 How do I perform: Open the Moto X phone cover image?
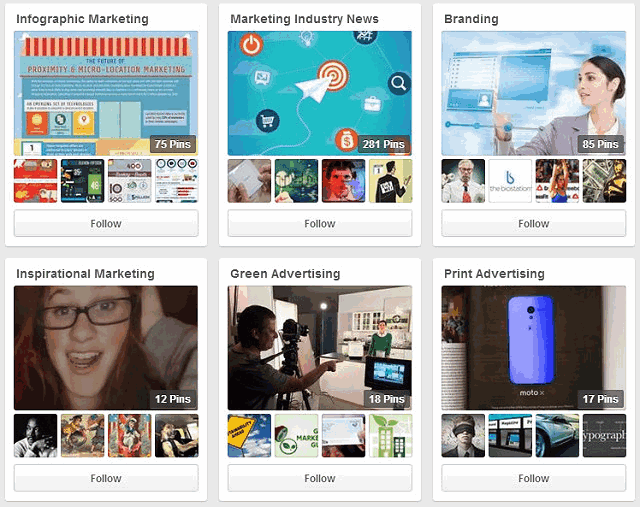[533, 348]
